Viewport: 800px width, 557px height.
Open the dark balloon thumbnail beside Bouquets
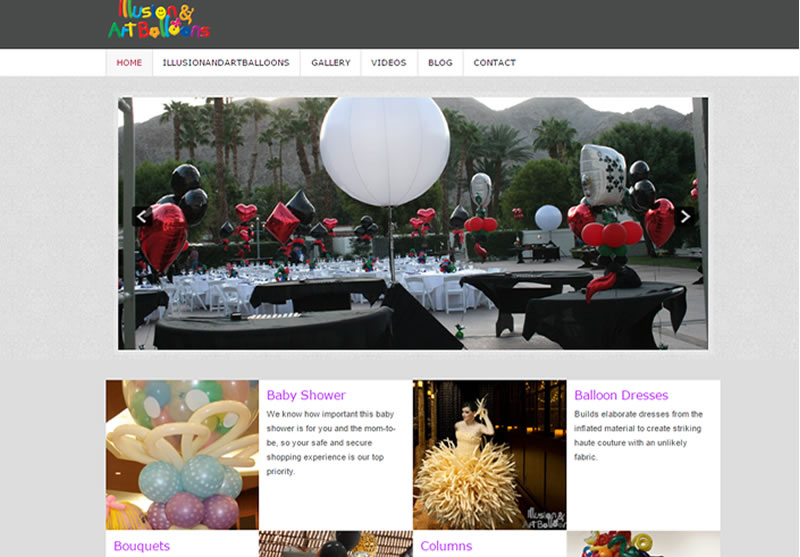(x=336, y=544)
